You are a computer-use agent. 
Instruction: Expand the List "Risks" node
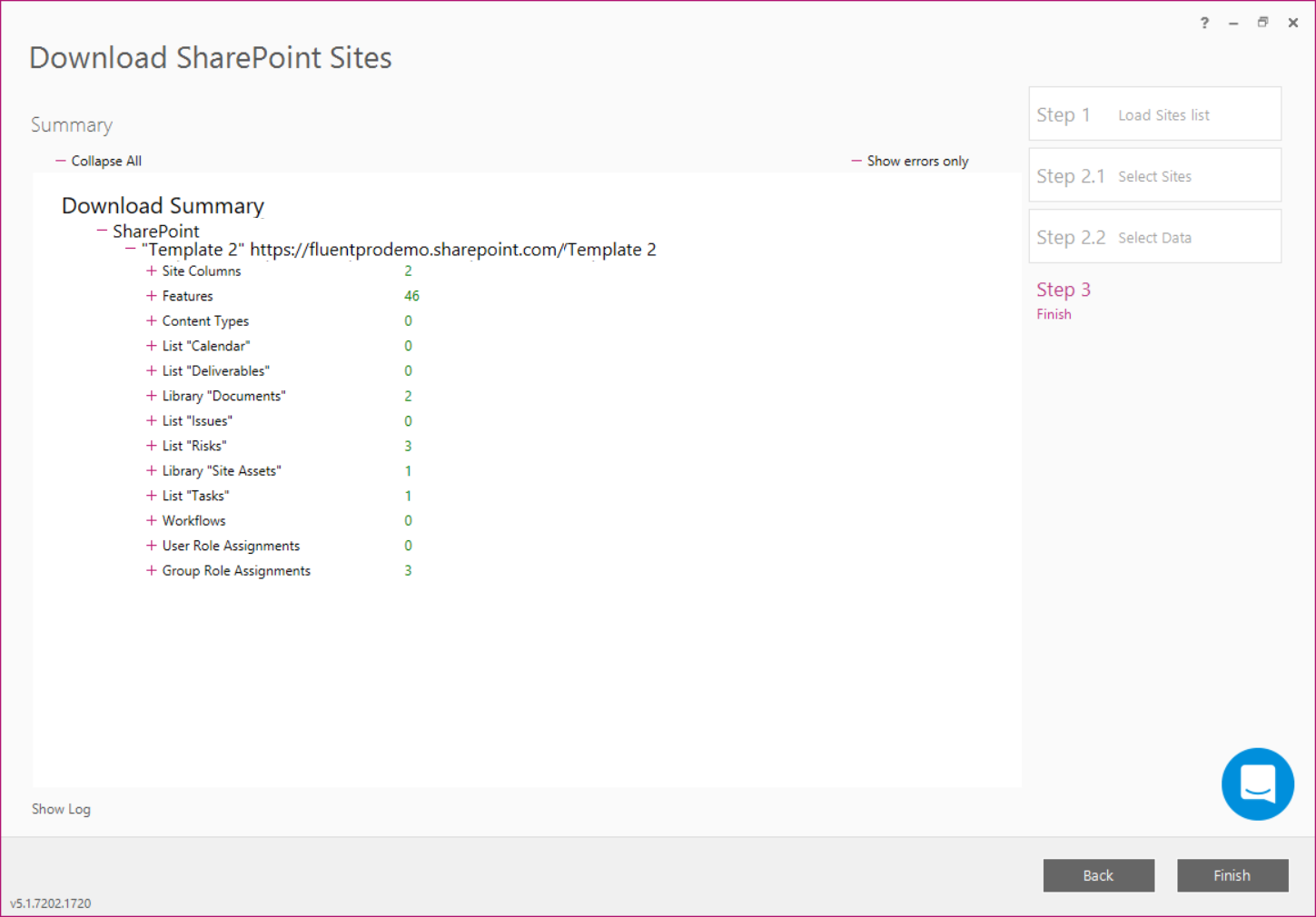(151, 446)
